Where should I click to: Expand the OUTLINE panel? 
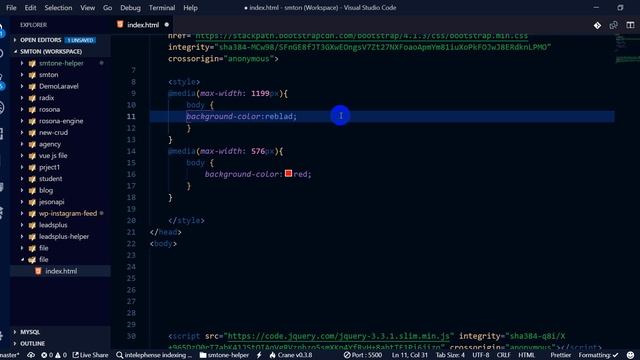(x=15, y=344)
